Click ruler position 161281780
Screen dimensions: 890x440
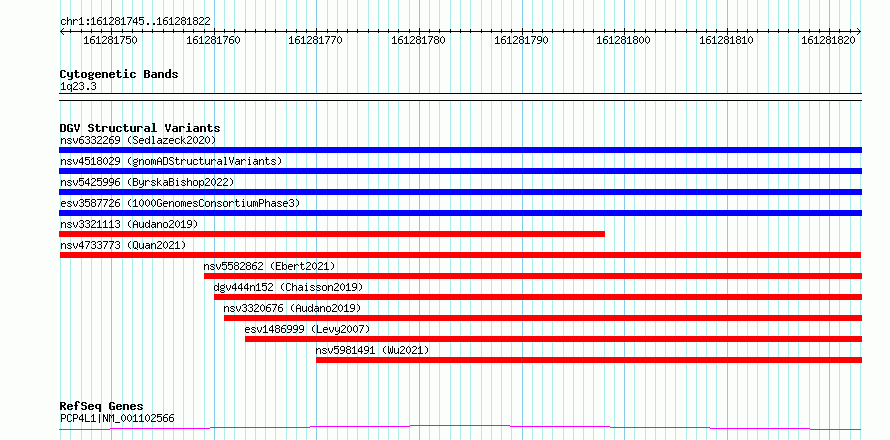coord(418,41)
